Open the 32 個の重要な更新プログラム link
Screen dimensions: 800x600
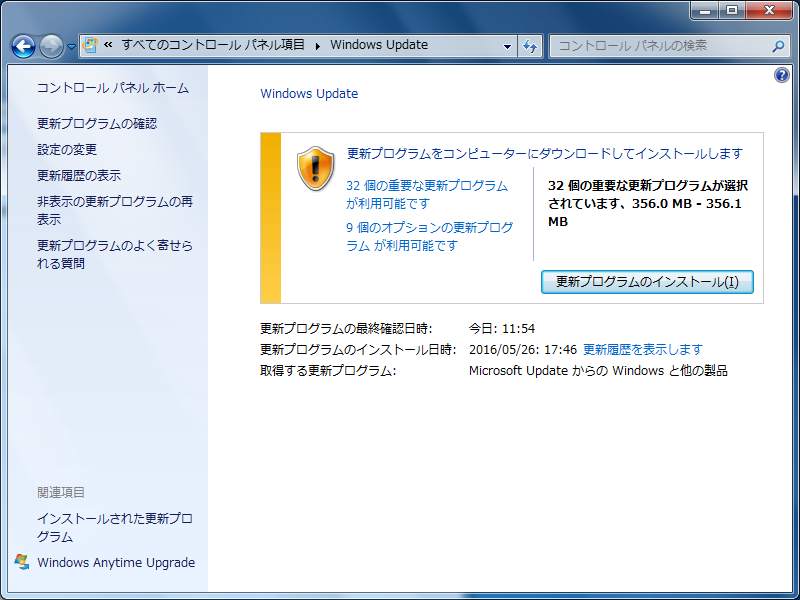click(x=427, y=194)
